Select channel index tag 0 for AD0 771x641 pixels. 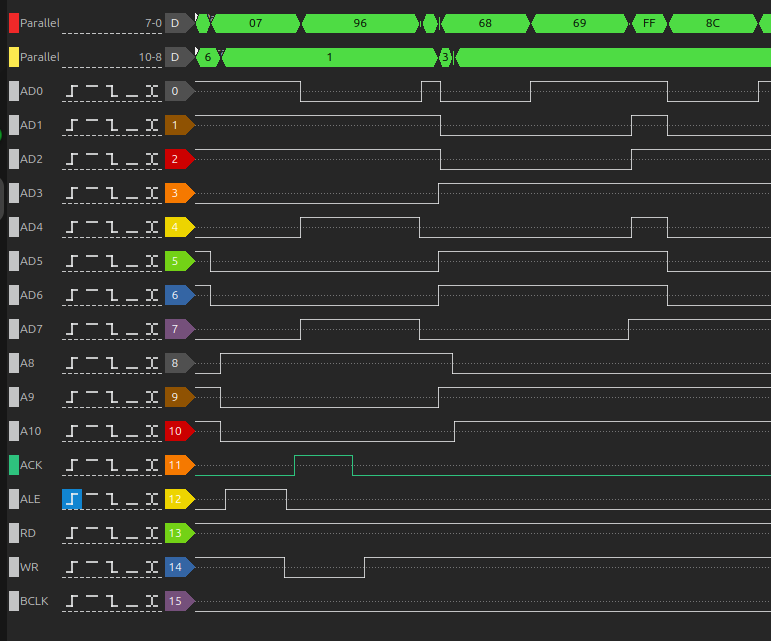click(179, 91)
